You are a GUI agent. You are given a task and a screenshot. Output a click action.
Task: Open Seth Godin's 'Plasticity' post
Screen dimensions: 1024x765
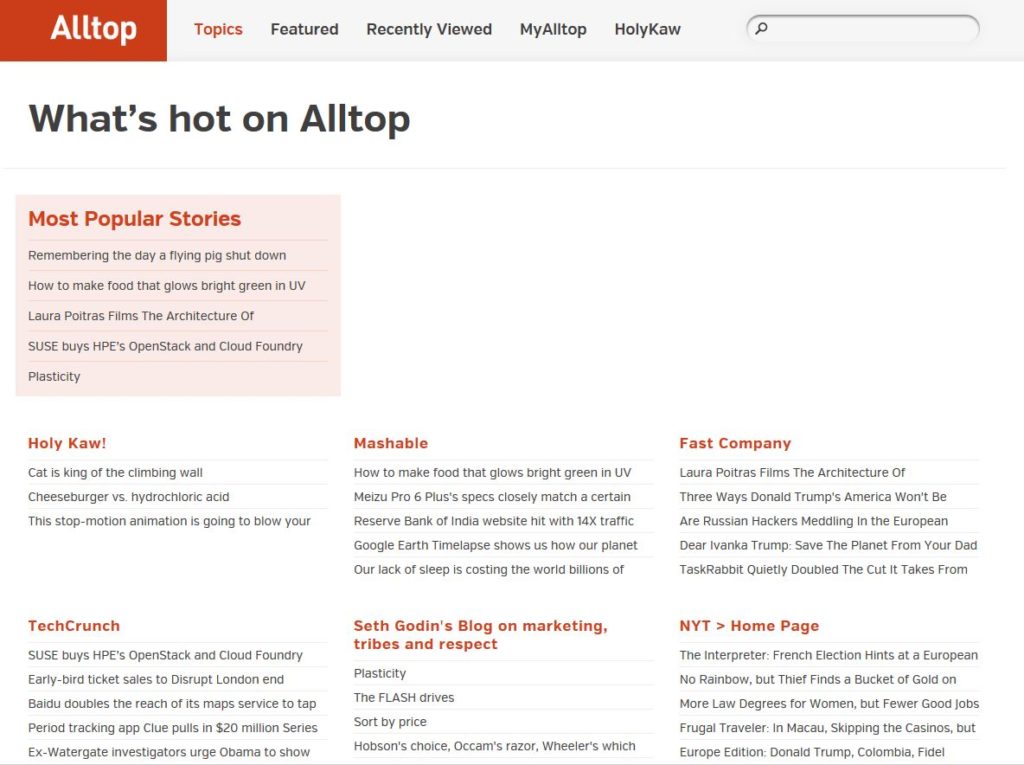[x=379, y=674]
